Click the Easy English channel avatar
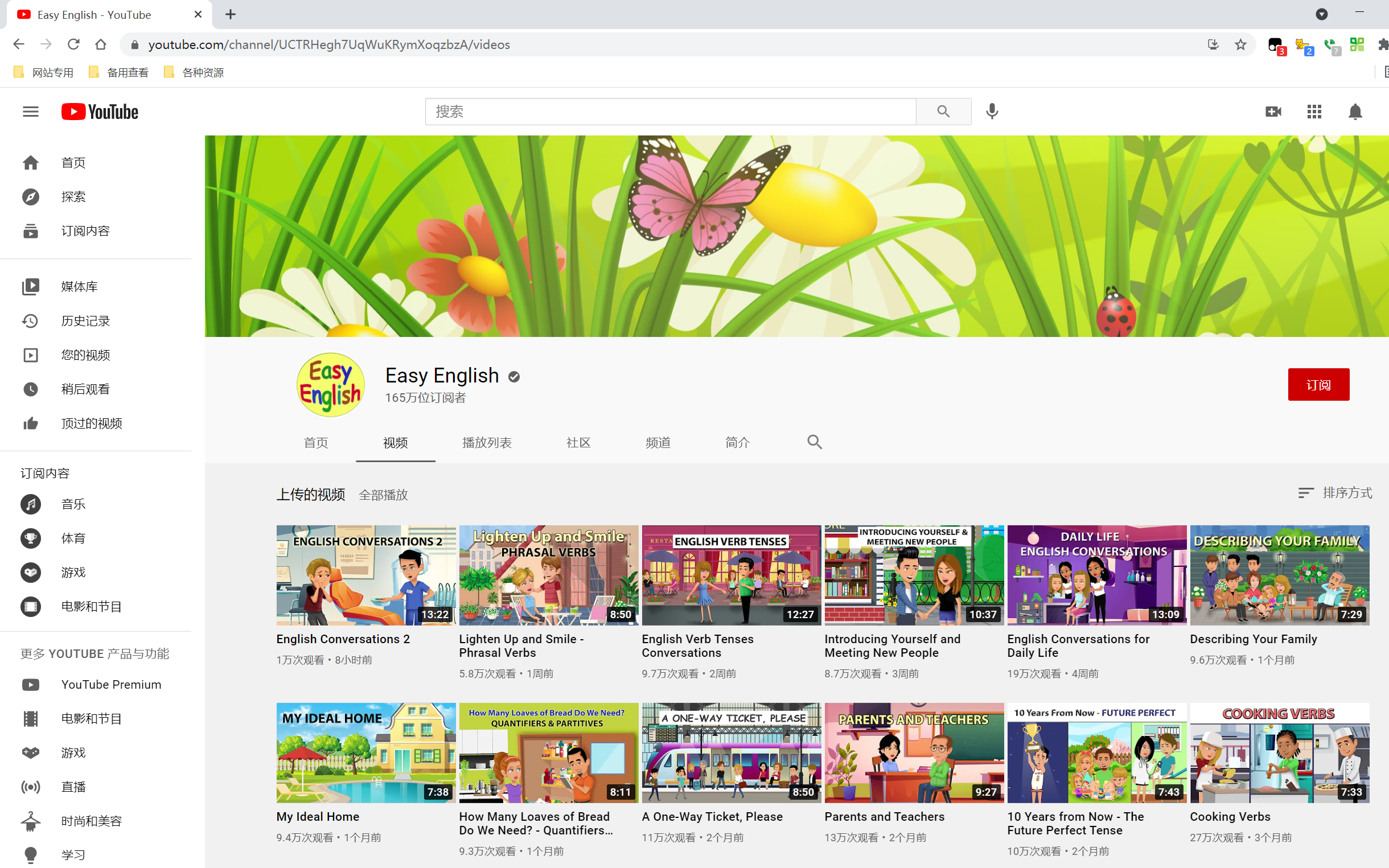 tap(331, 385)
